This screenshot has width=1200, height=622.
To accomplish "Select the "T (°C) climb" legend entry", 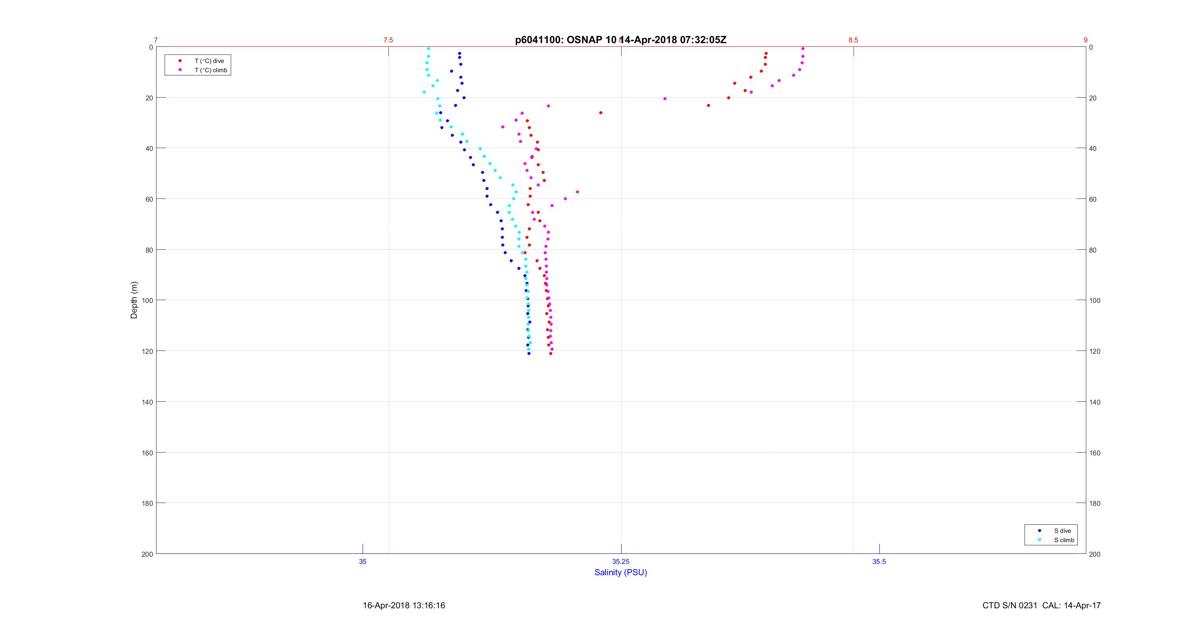I will tap(211, 70).
